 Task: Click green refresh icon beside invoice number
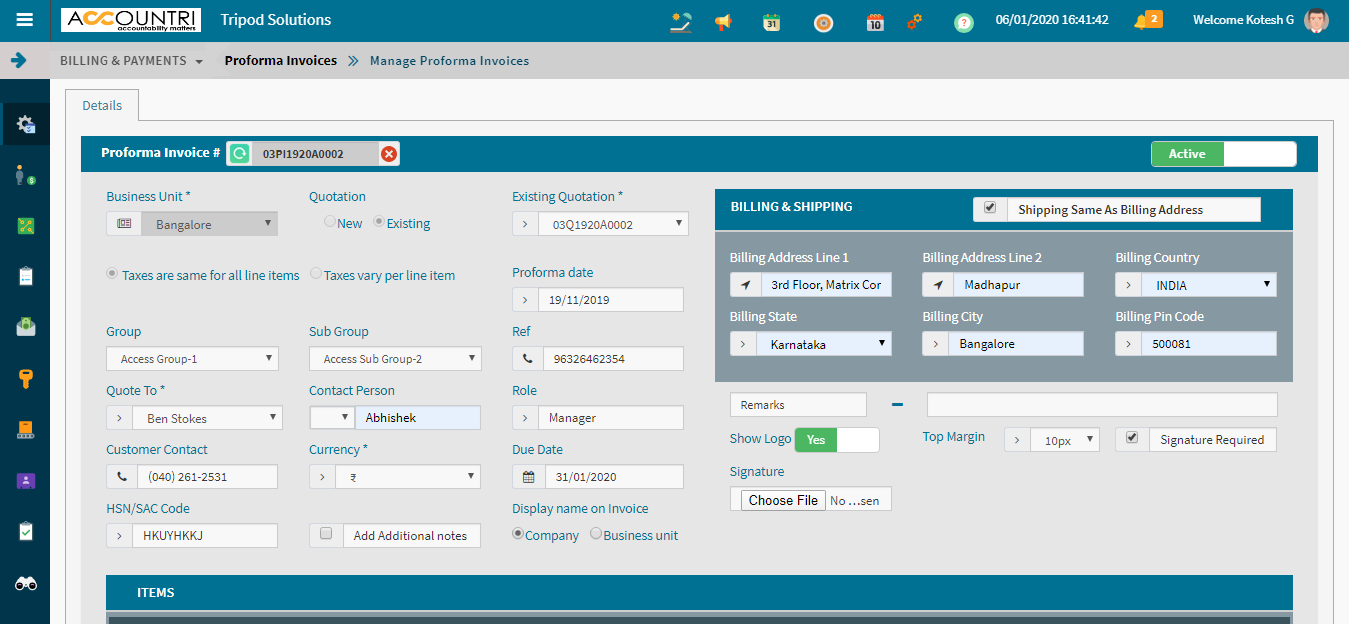pyautogui.click(x=239, y=153)
